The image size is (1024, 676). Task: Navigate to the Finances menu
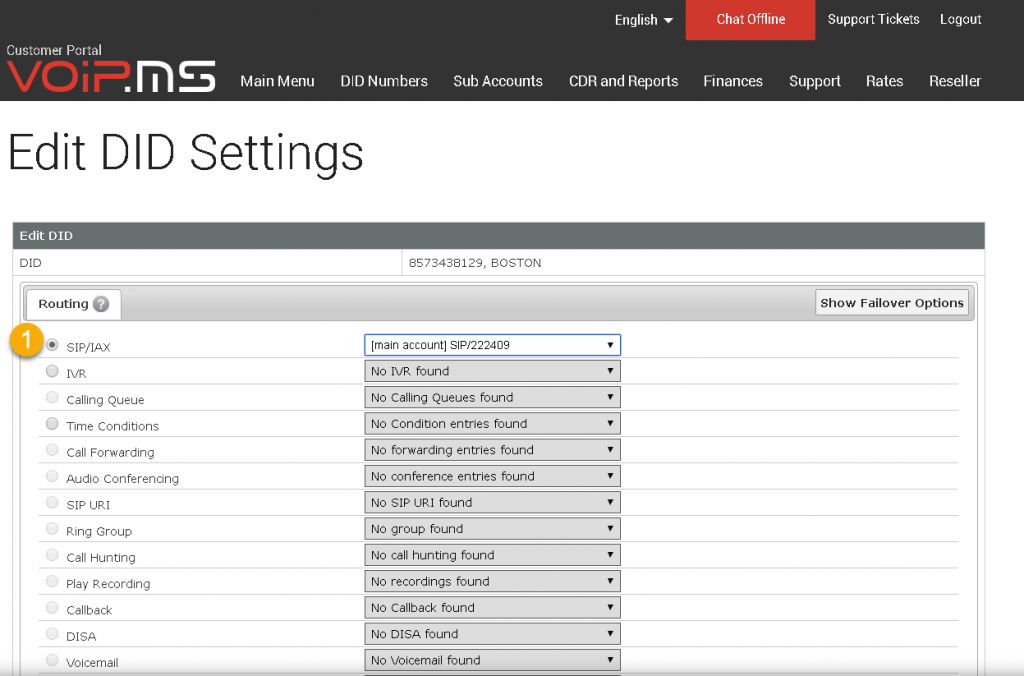733,81
